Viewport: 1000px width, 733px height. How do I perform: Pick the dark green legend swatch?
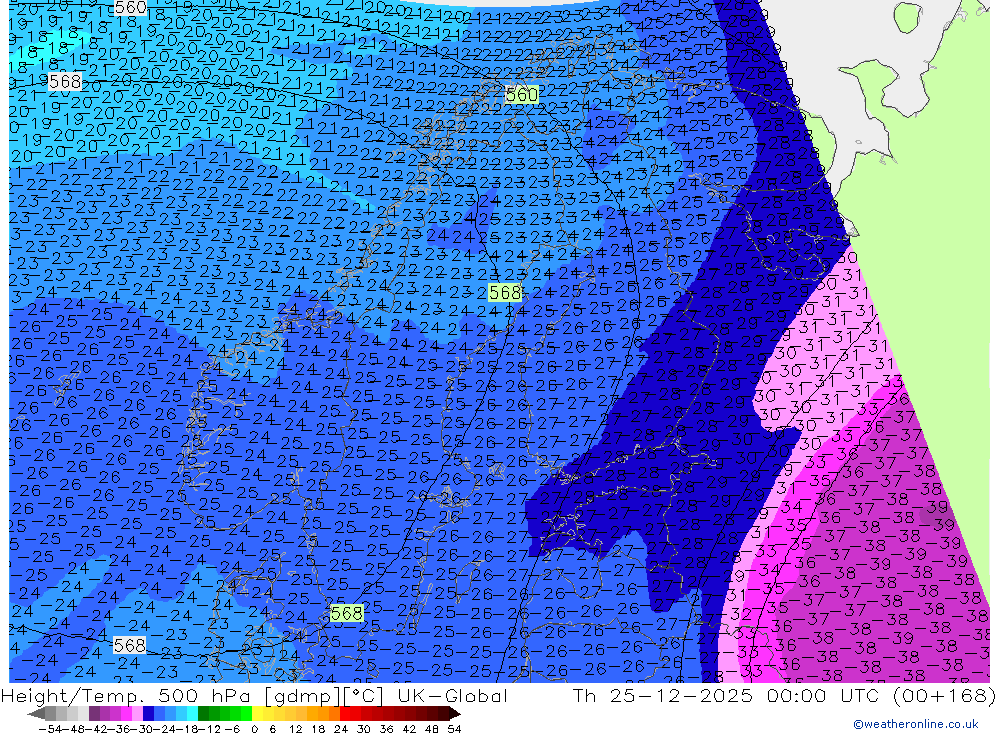pos(203,714)
